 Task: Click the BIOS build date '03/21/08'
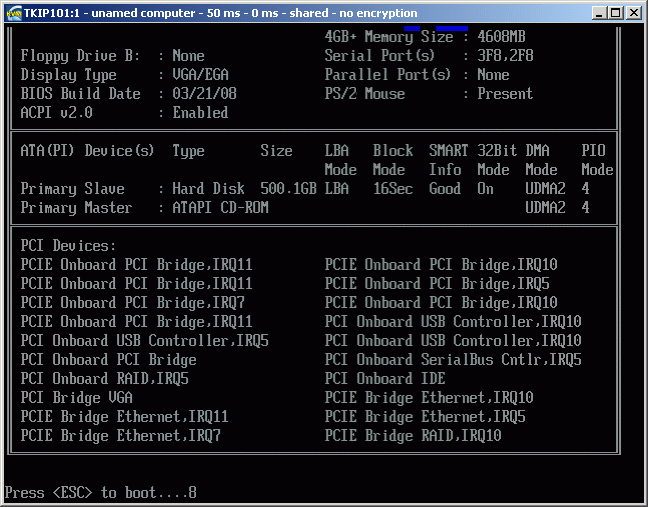pos(205,94)
